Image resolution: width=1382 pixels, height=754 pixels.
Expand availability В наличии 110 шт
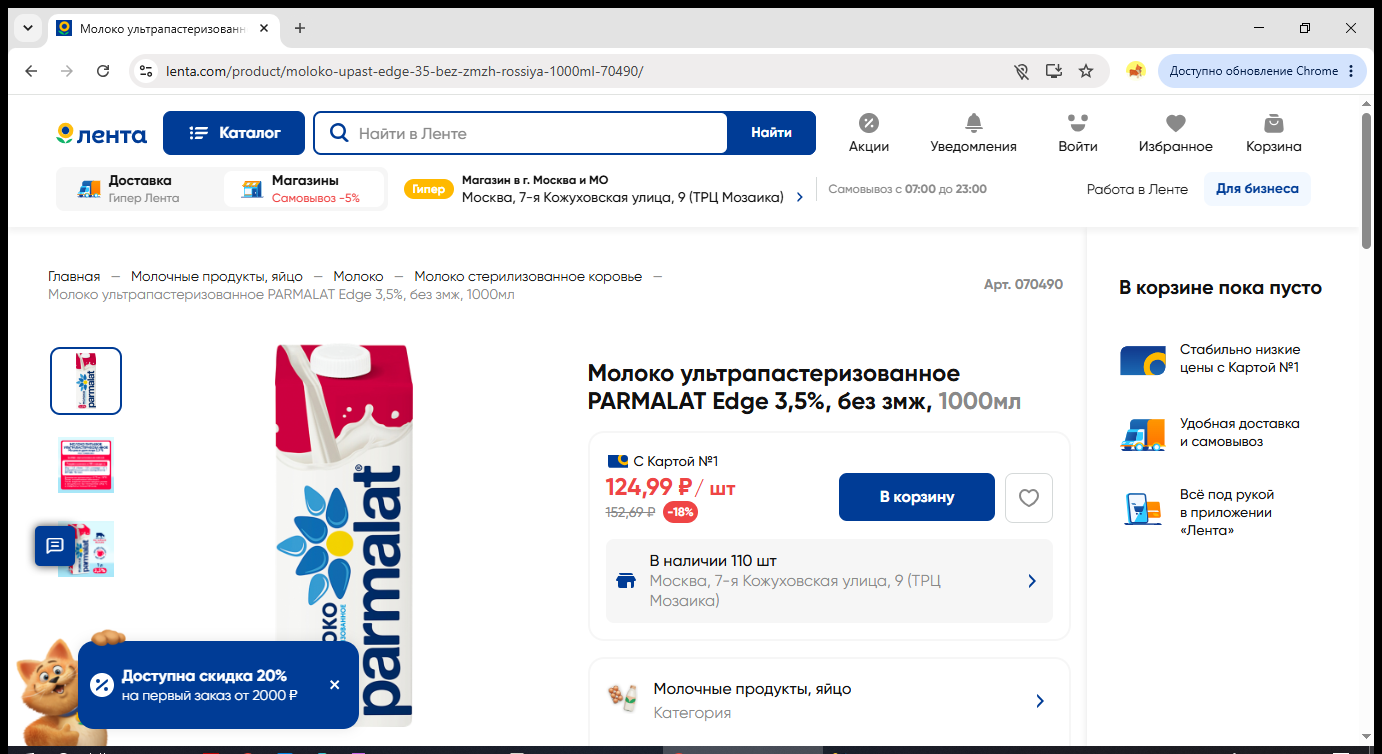point(829,581)
